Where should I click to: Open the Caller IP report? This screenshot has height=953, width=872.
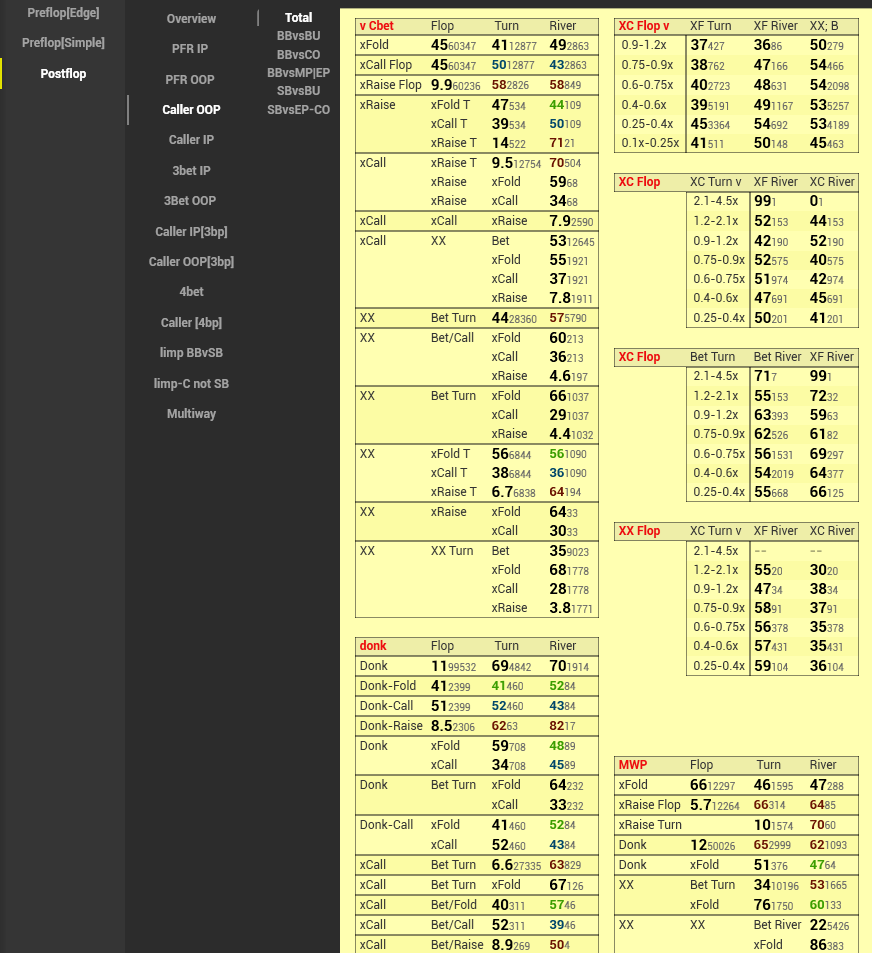pyautogui.click(x=191, y=140)
